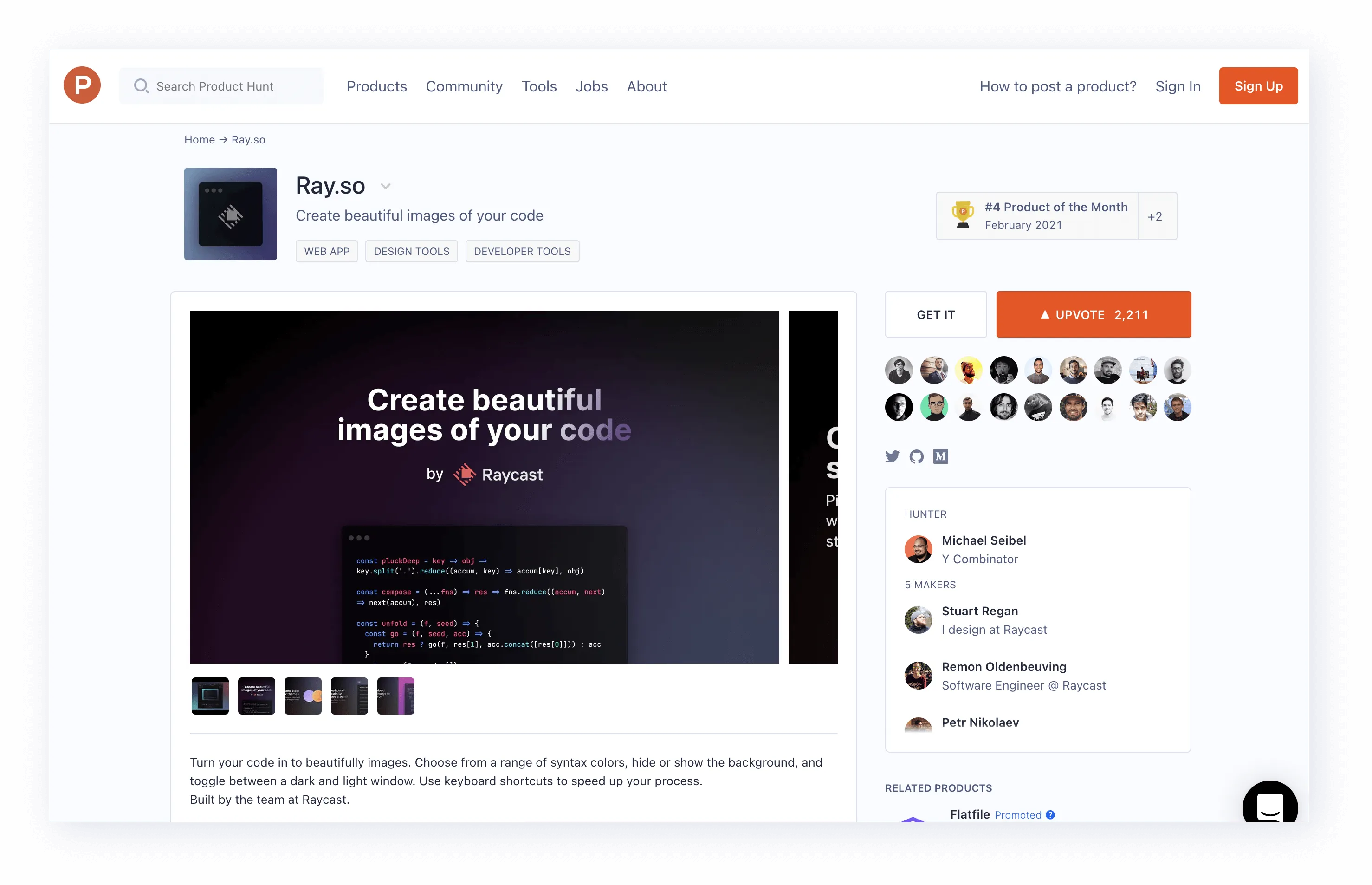The image size is (1372, 885).
Task: Open the Jobs menu
Action: pos(591,86)
